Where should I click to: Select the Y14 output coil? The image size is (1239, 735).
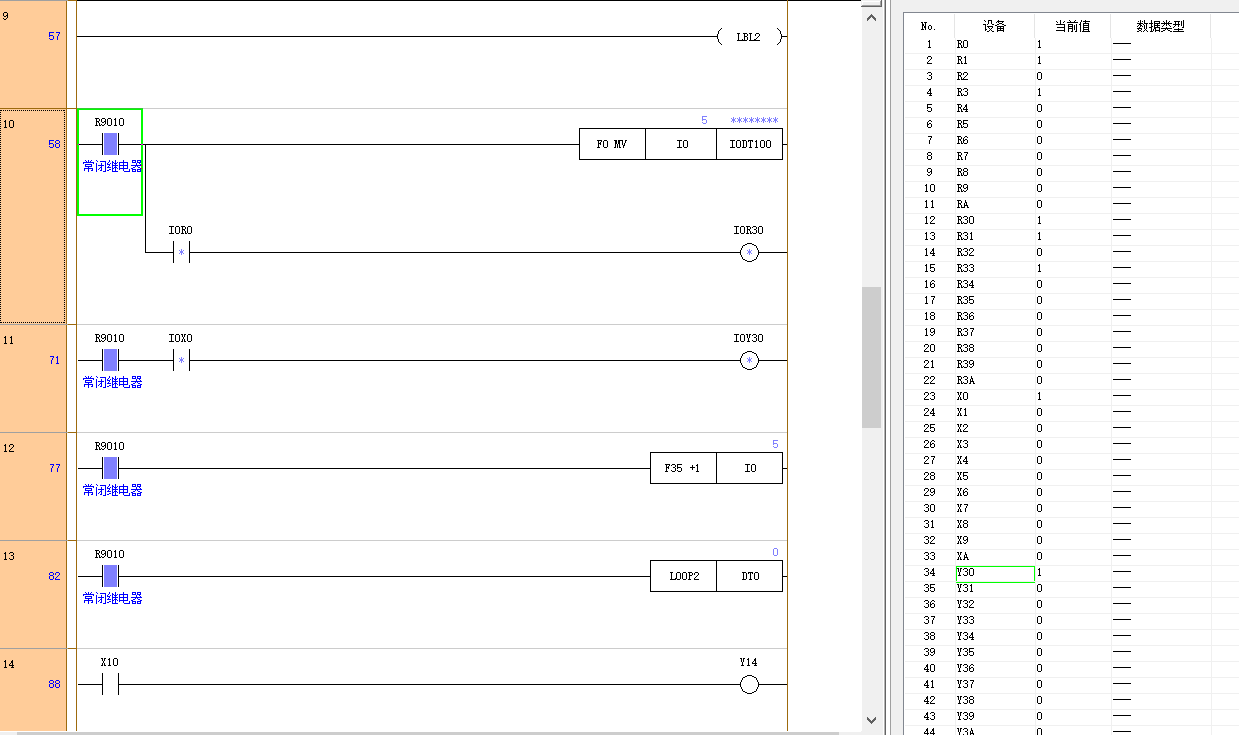749,685
